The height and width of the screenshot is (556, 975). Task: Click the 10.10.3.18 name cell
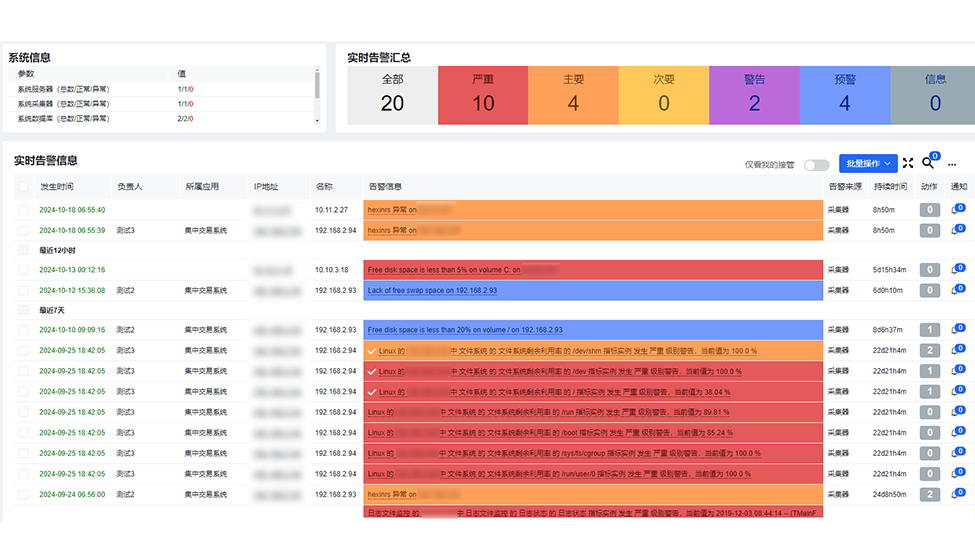(331, 270)
